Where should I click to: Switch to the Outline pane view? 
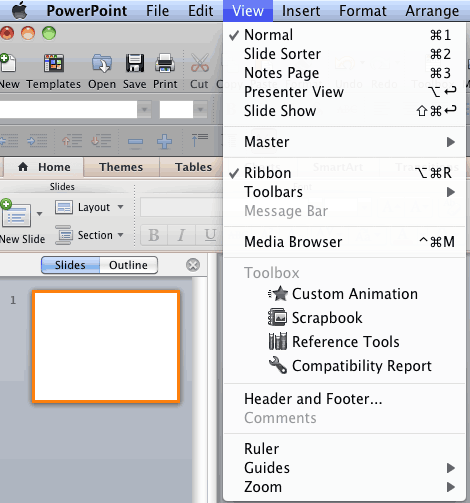point(128,265)
